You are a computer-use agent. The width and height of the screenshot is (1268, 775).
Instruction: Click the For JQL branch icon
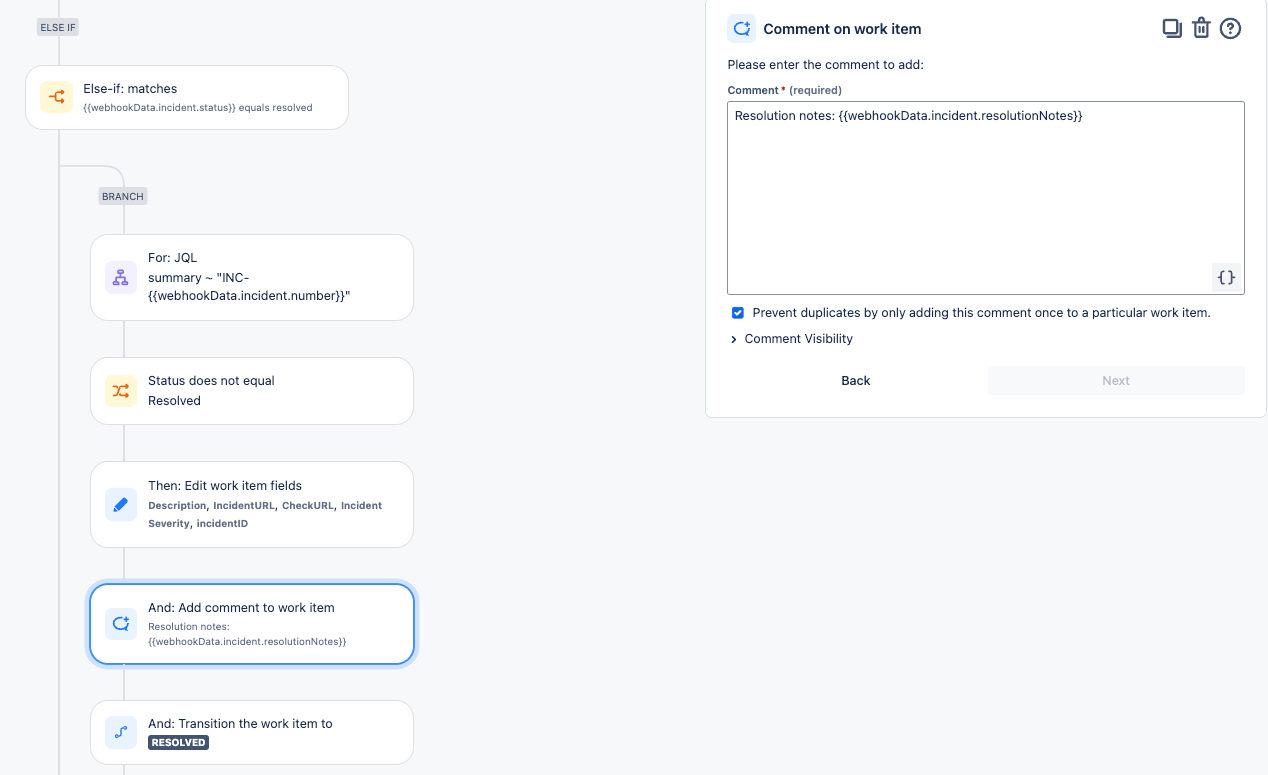(121, 278)
